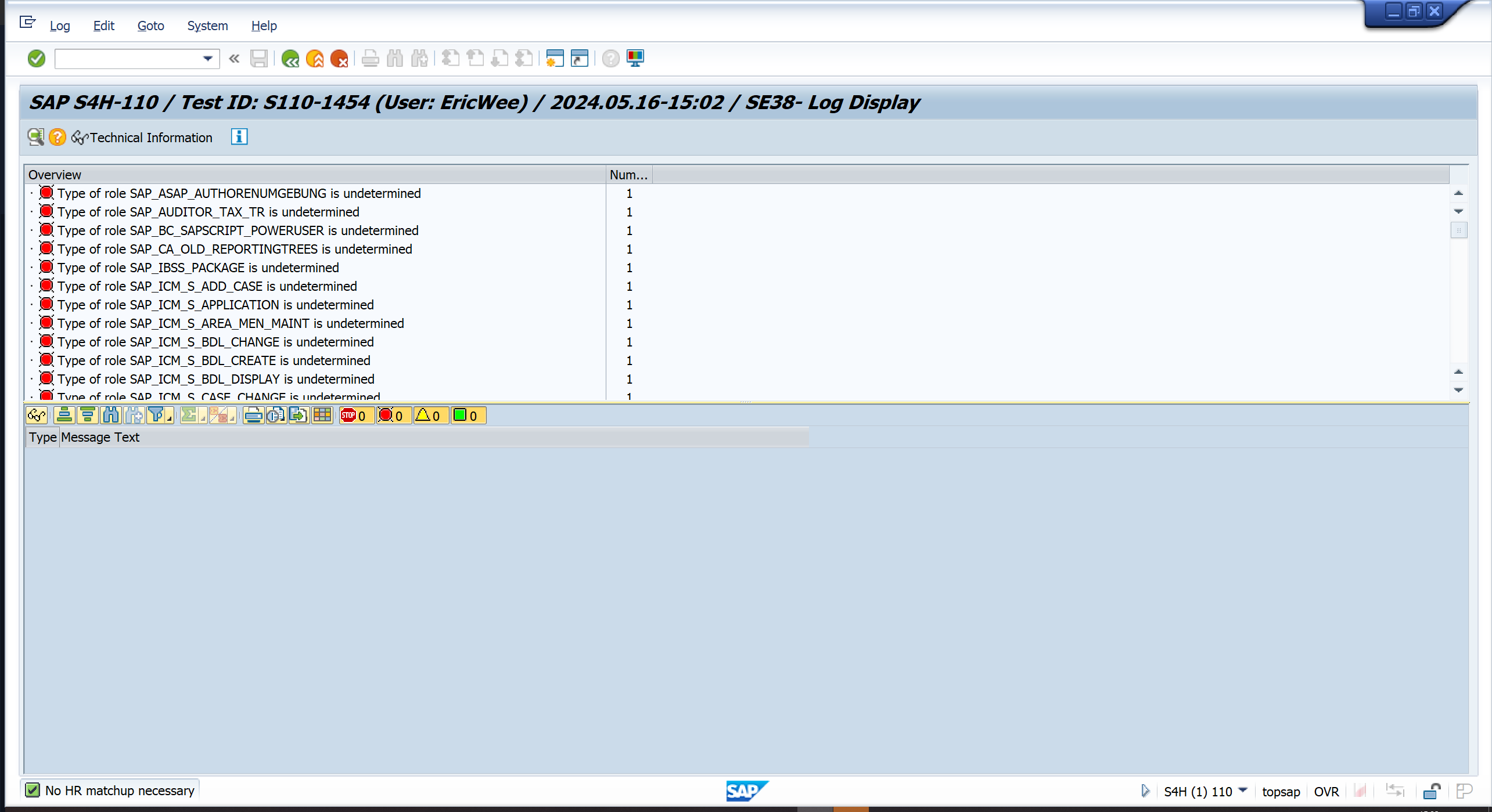Click the green Enter checkmark icon

point(37,58)
